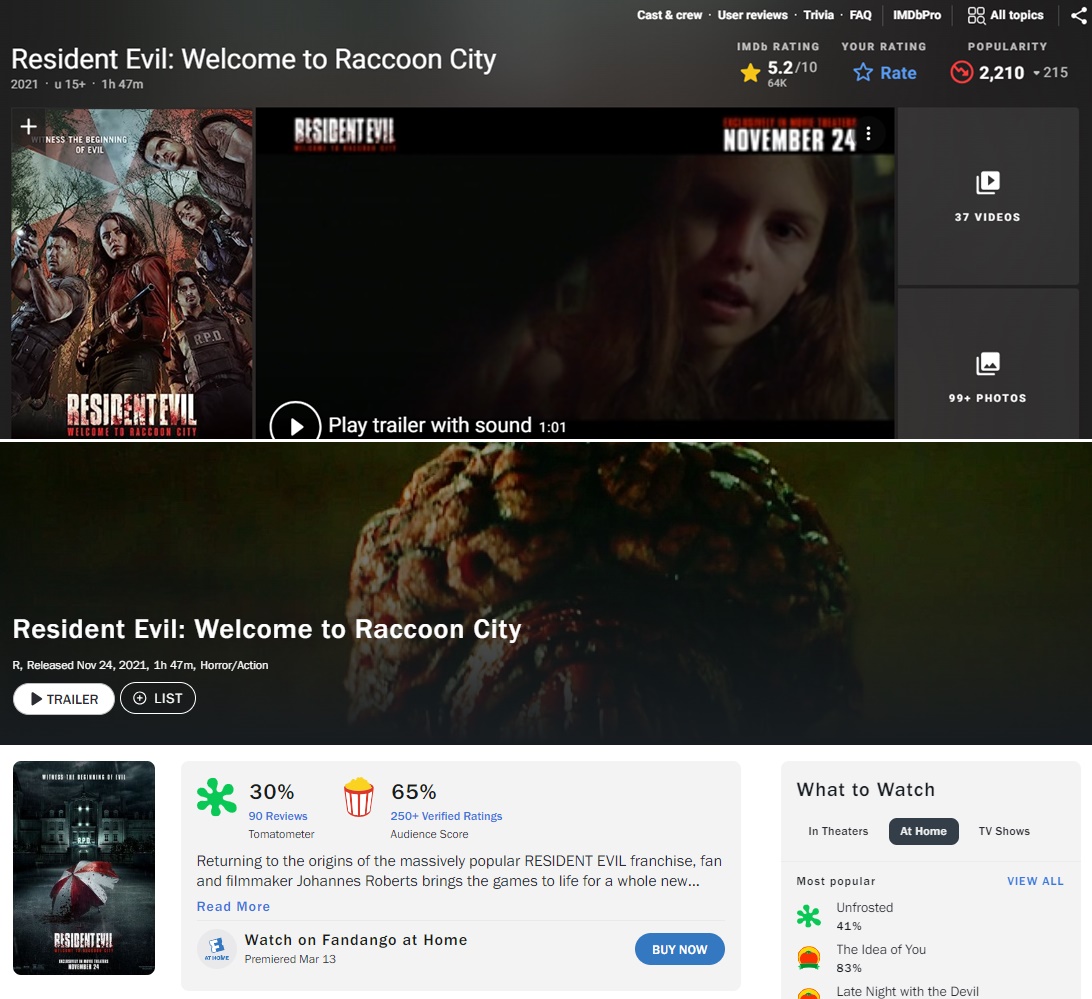Click the Rotten Tomatoes TRAILER button

64,699
